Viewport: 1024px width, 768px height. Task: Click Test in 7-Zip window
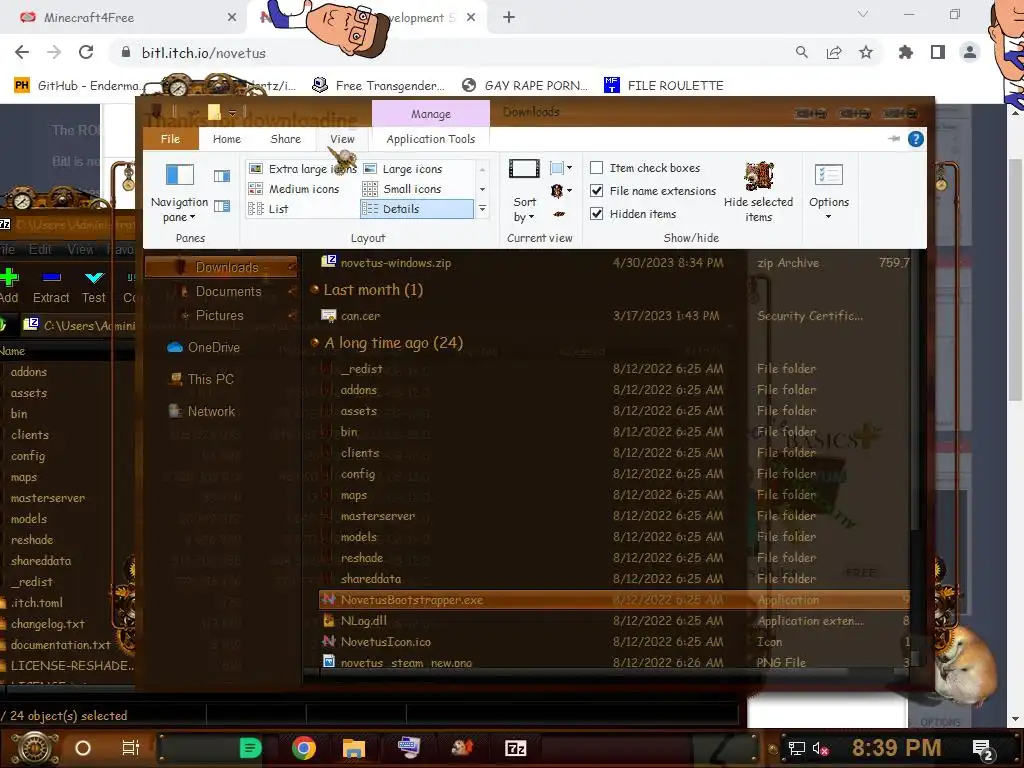pyautogui.click(x=94, y=286)
